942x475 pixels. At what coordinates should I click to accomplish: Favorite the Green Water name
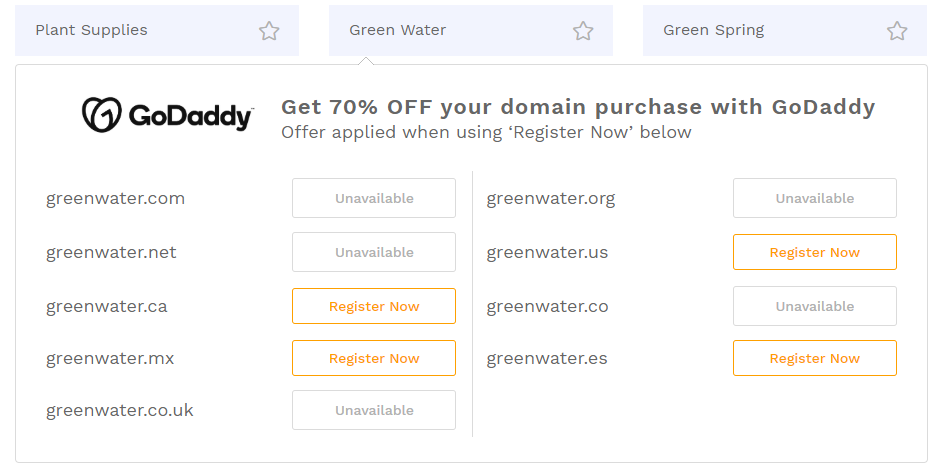tap(583, 31)
